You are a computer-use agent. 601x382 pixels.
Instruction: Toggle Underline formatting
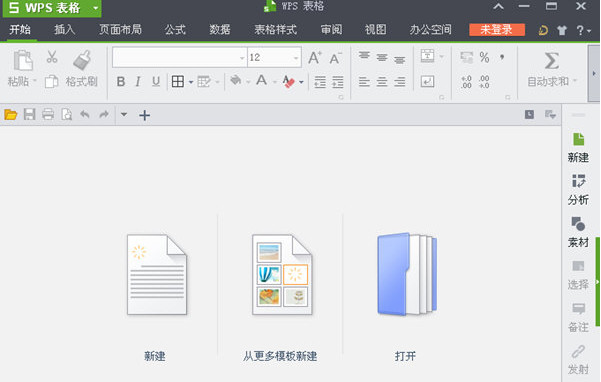156,81
